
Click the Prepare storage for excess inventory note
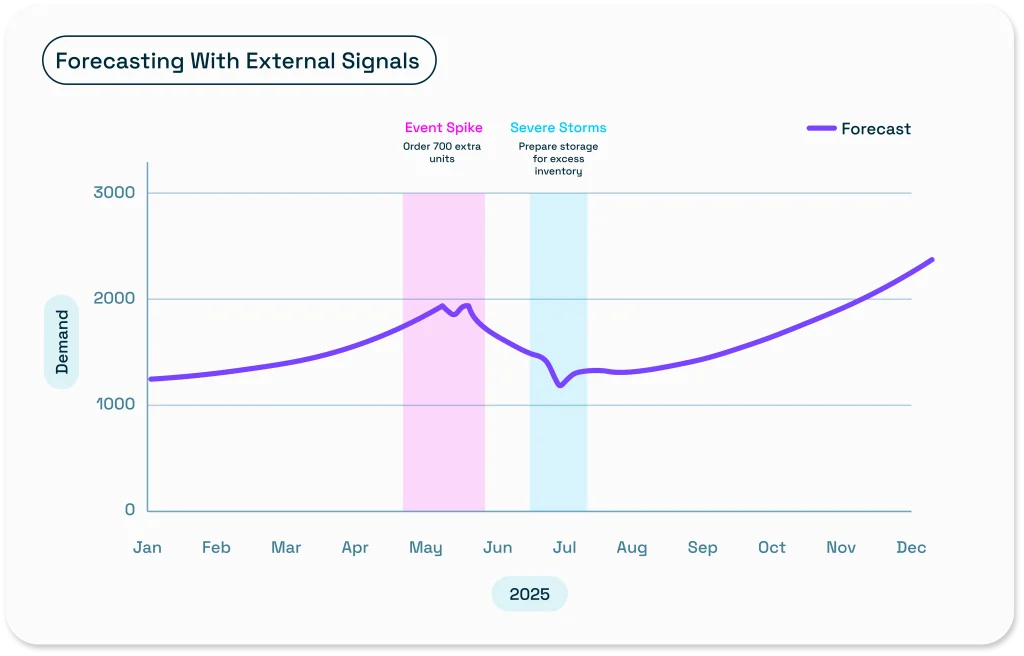(x=558, y=159)
